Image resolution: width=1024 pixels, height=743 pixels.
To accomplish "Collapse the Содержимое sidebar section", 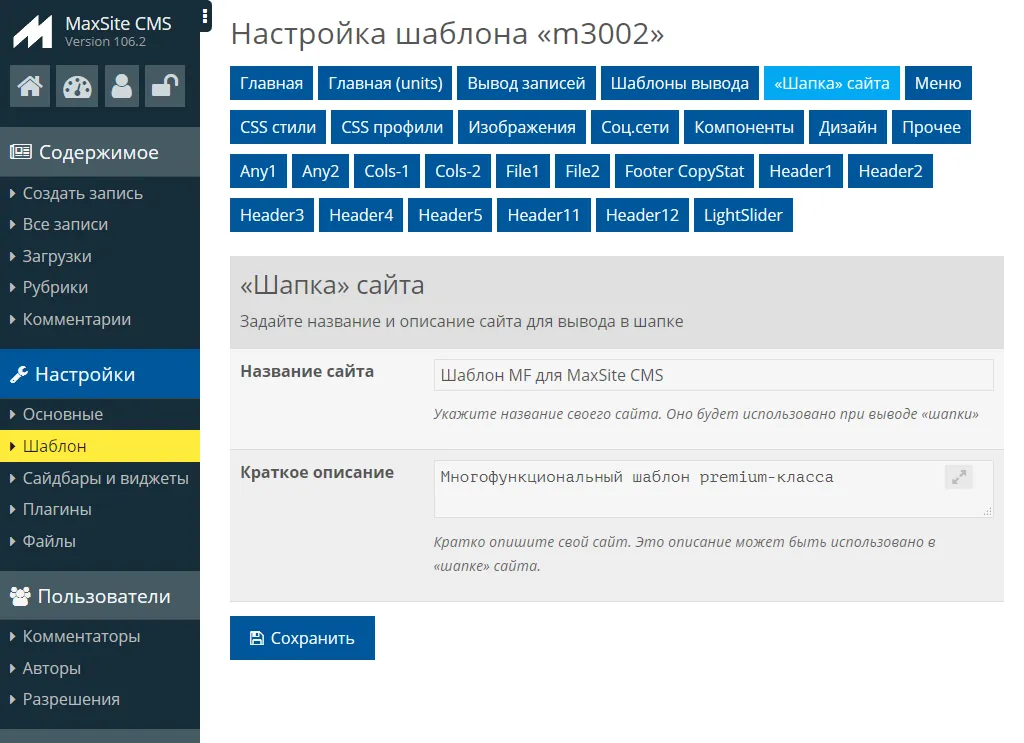I will pos(99,153).
